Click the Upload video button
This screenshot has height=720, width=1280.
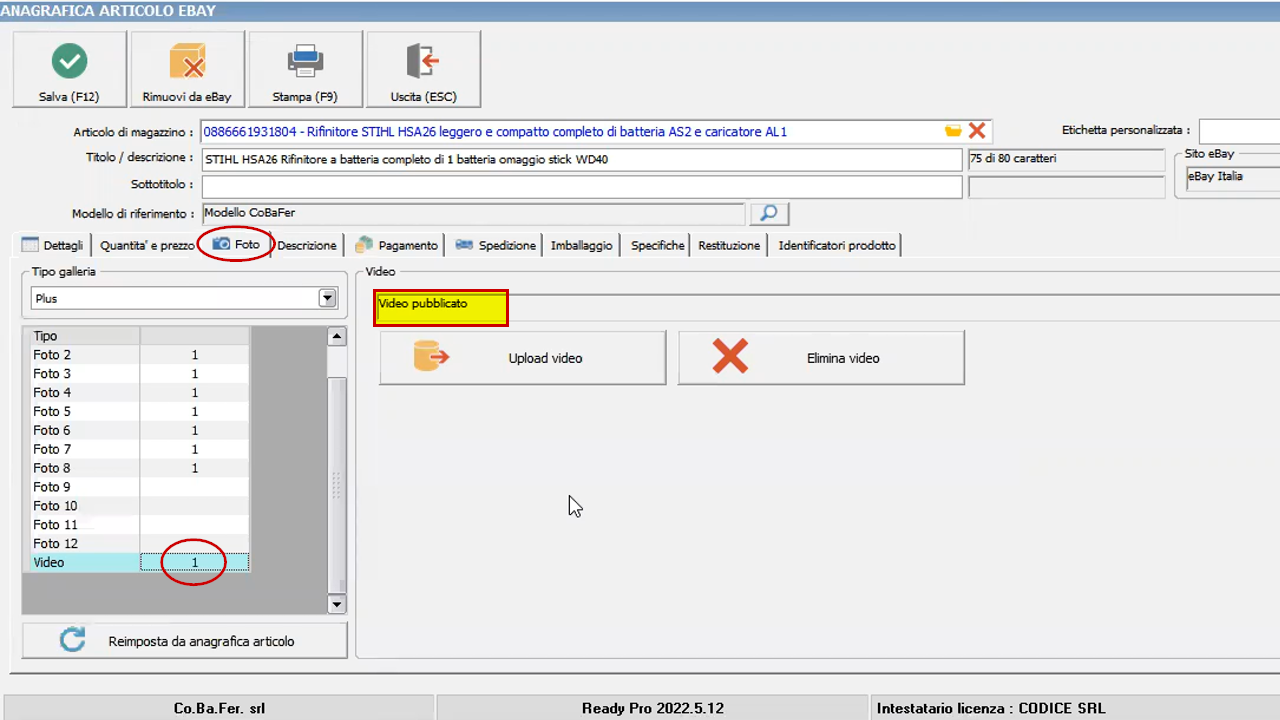(522, 358)
